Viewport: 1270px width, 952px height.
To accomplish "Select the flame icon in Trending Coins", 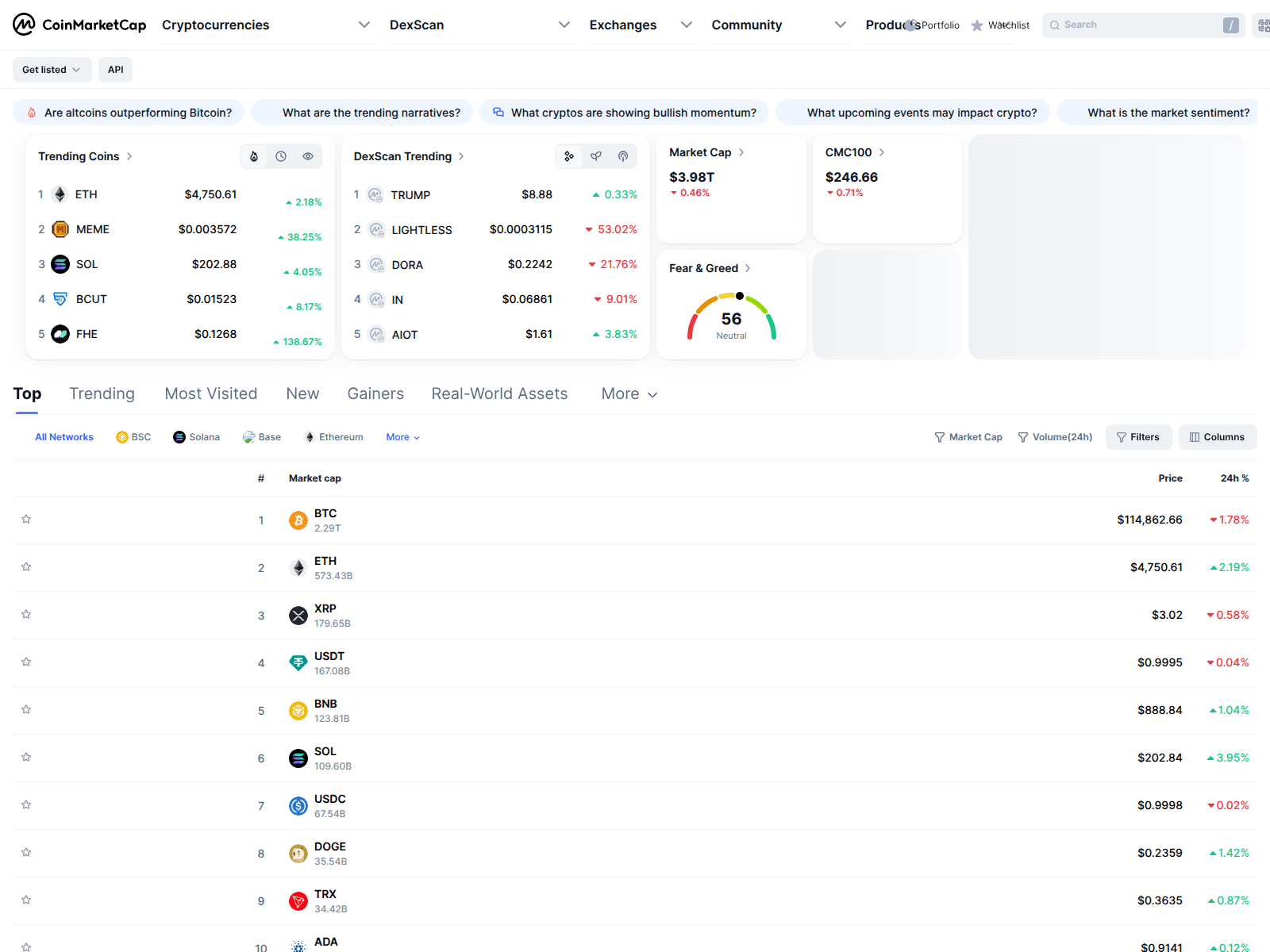I will tap(254, 156).
